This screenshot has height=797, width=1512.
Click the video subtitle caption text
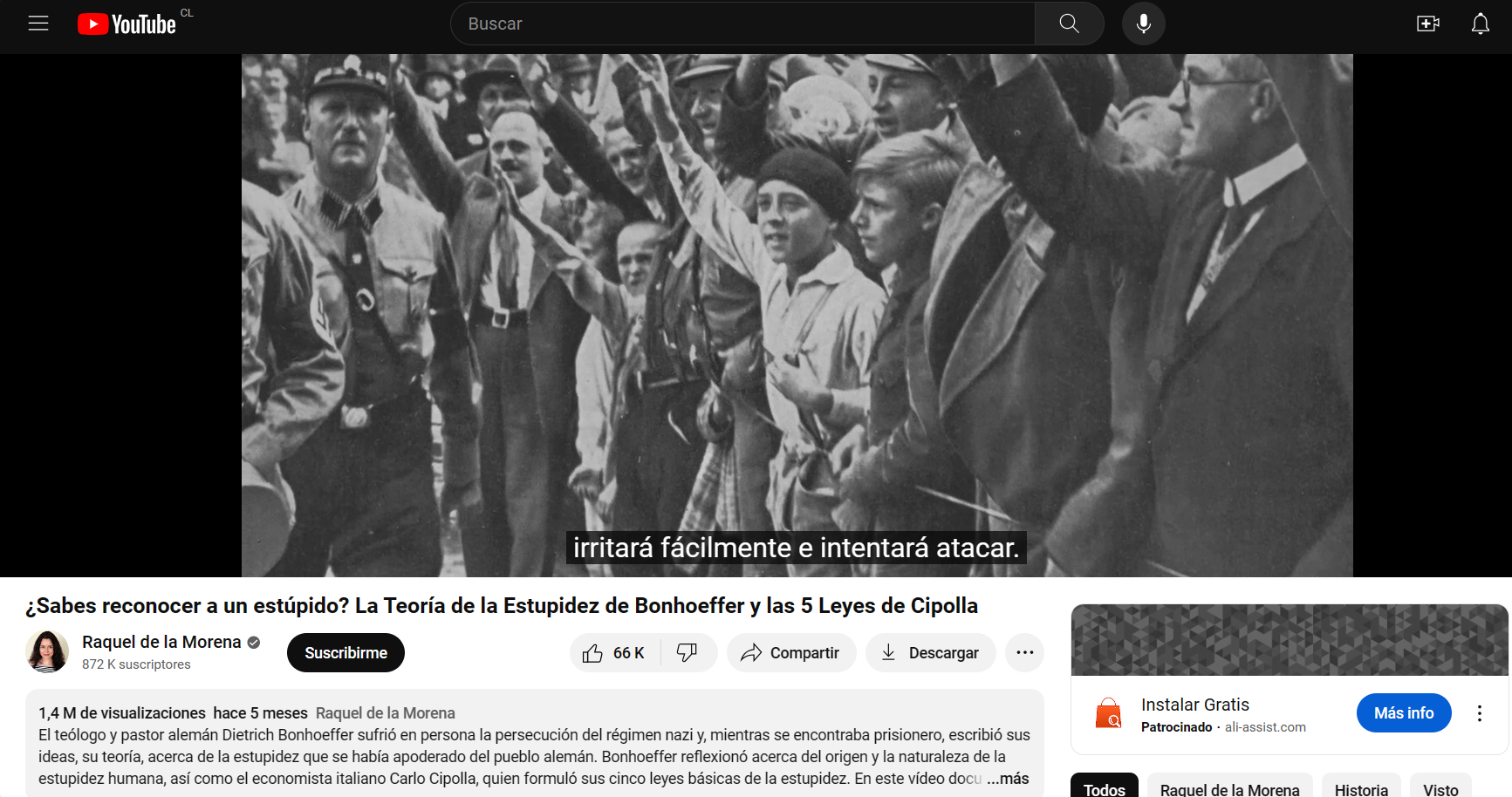point(796,548)
